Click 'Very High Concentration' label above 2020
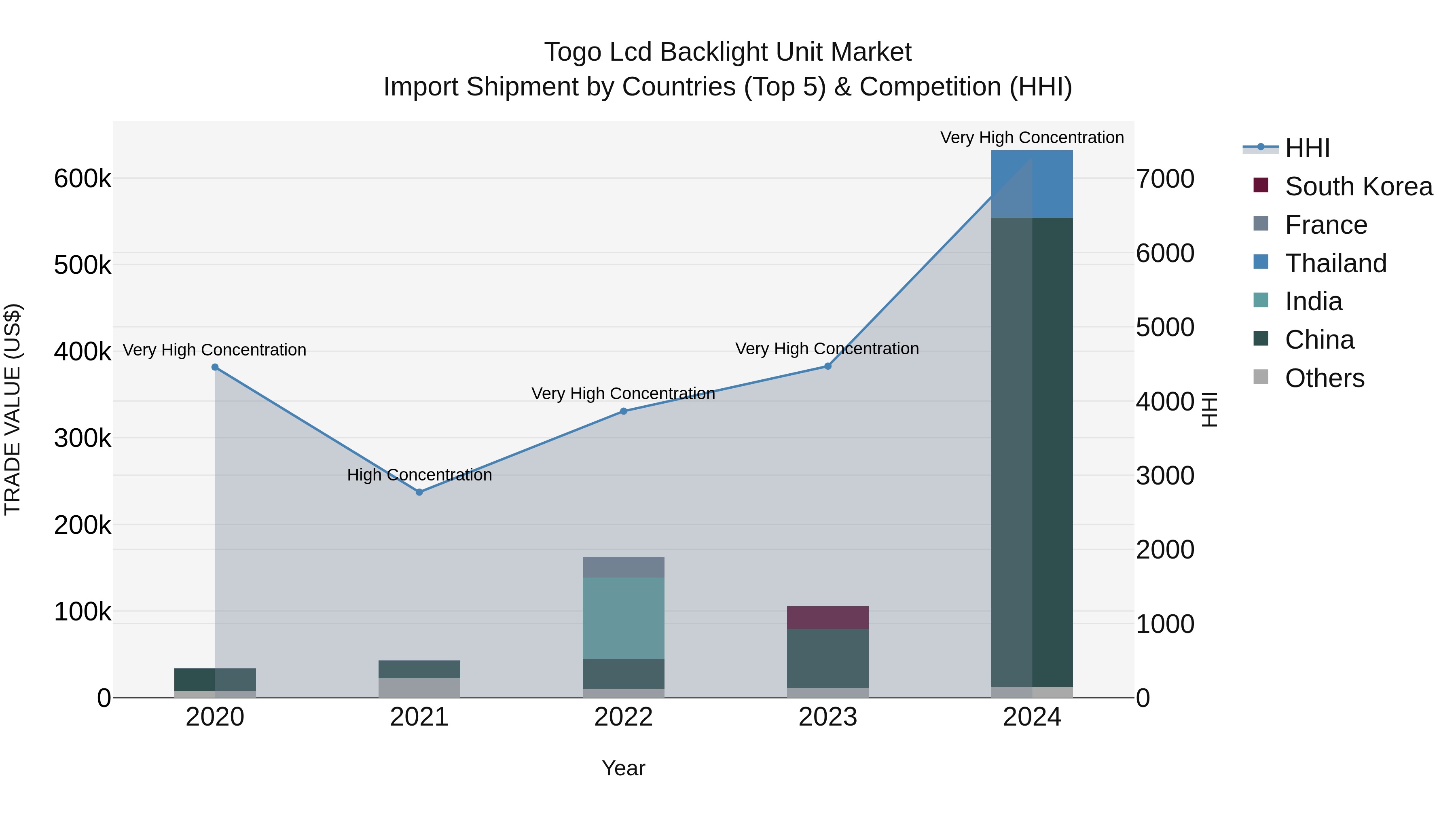Viewport: 1456px width, 819px height. 215,350
